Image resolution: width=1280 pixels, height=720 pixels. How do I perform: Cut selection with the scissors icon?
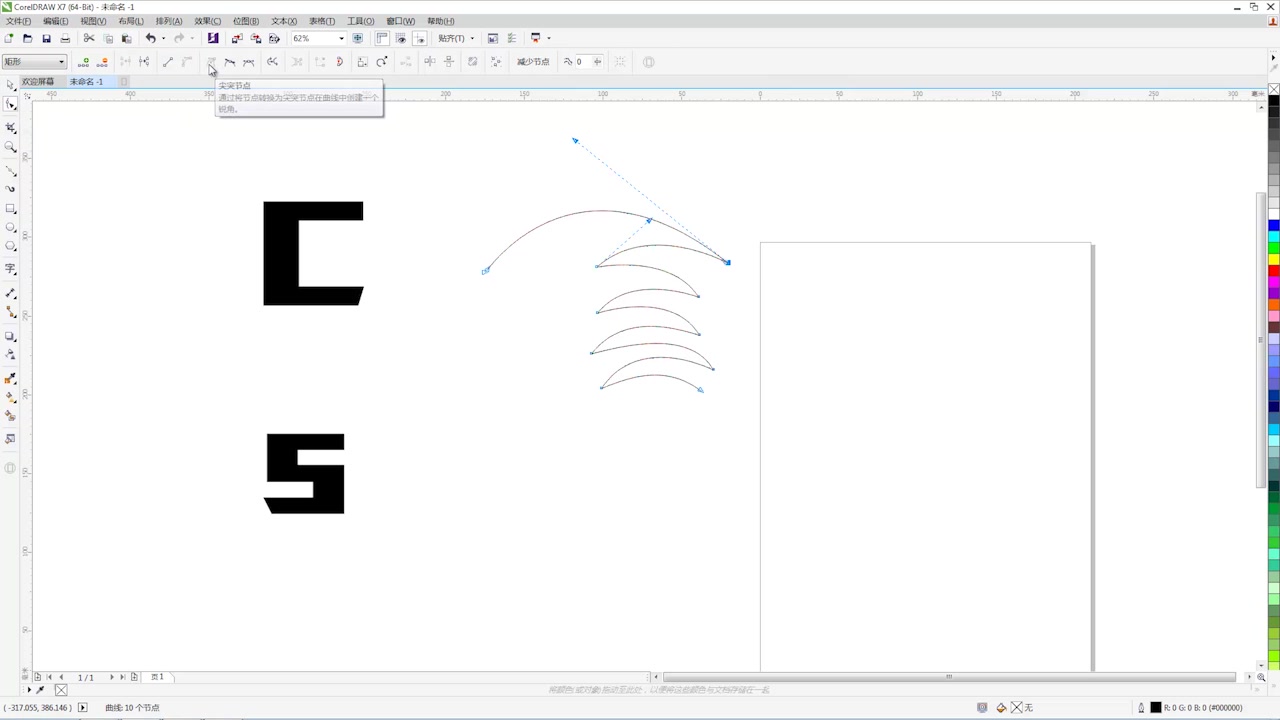click(89, 38)
